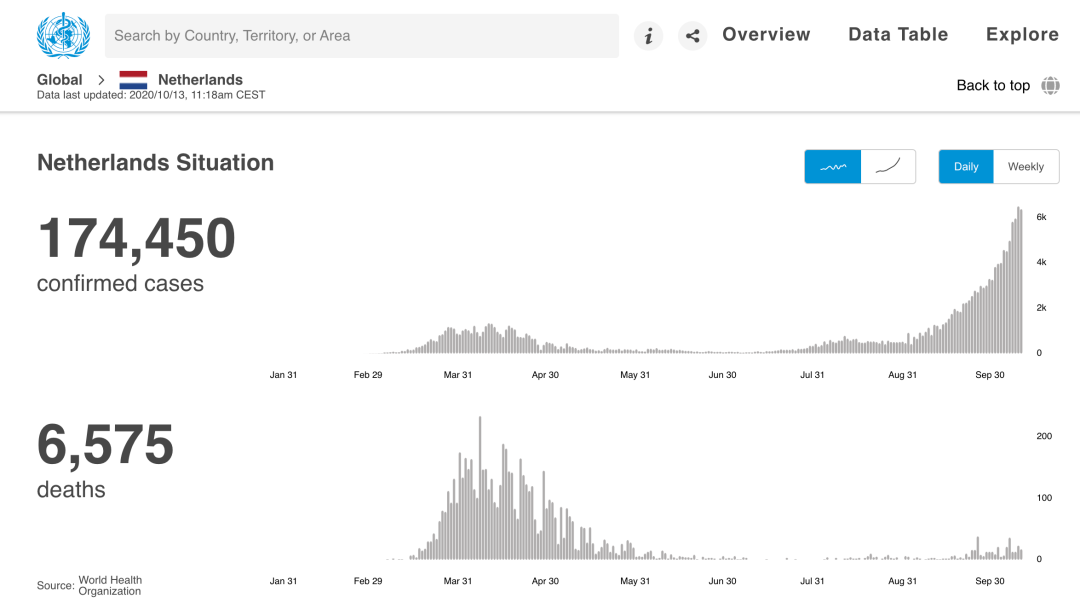Switch chart to Daily view
1080x615 pixels.
[966, 167]
